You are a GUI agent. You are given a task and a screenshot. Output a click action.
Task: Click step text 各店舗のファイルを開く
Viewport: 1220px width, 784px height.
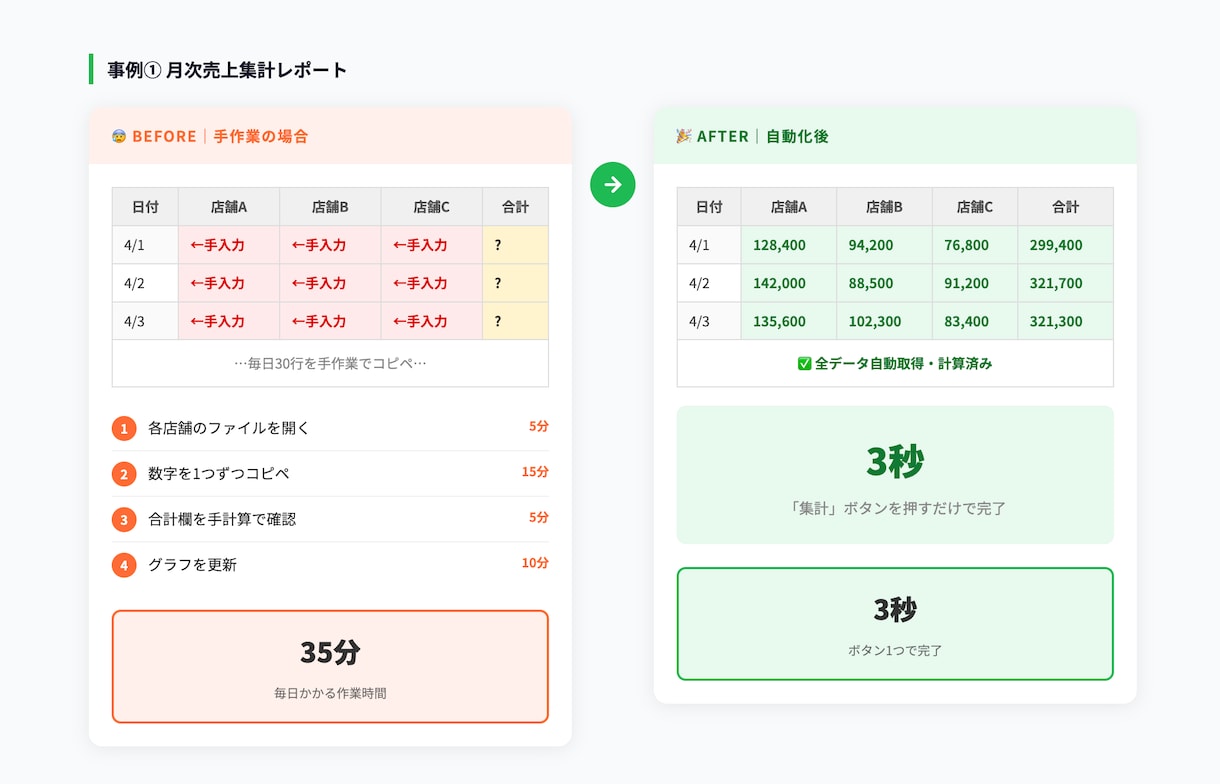[x=229, y=428]
